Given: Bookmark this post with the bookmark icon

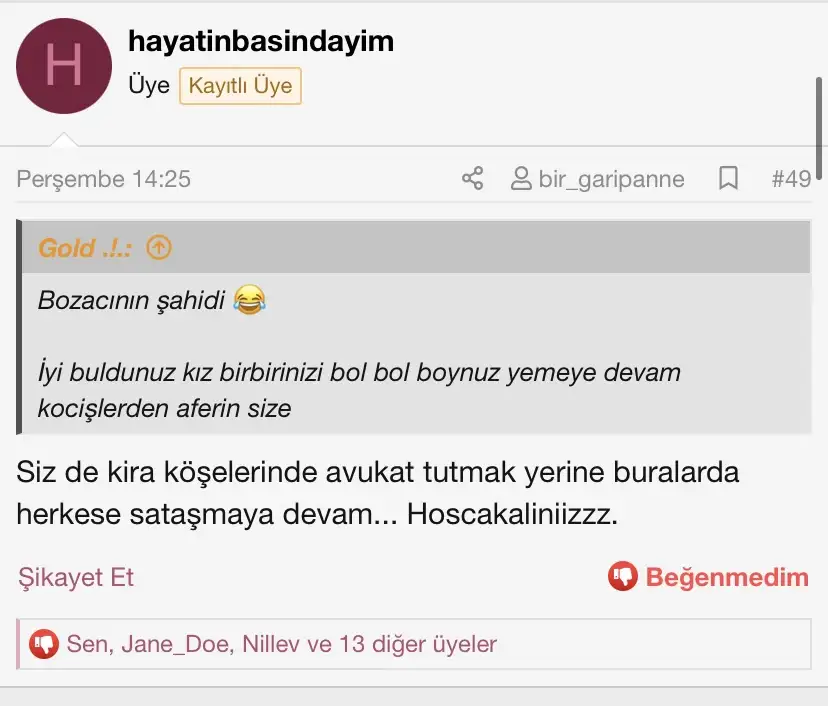Looking at the screenshot, I should pos(728,178).
